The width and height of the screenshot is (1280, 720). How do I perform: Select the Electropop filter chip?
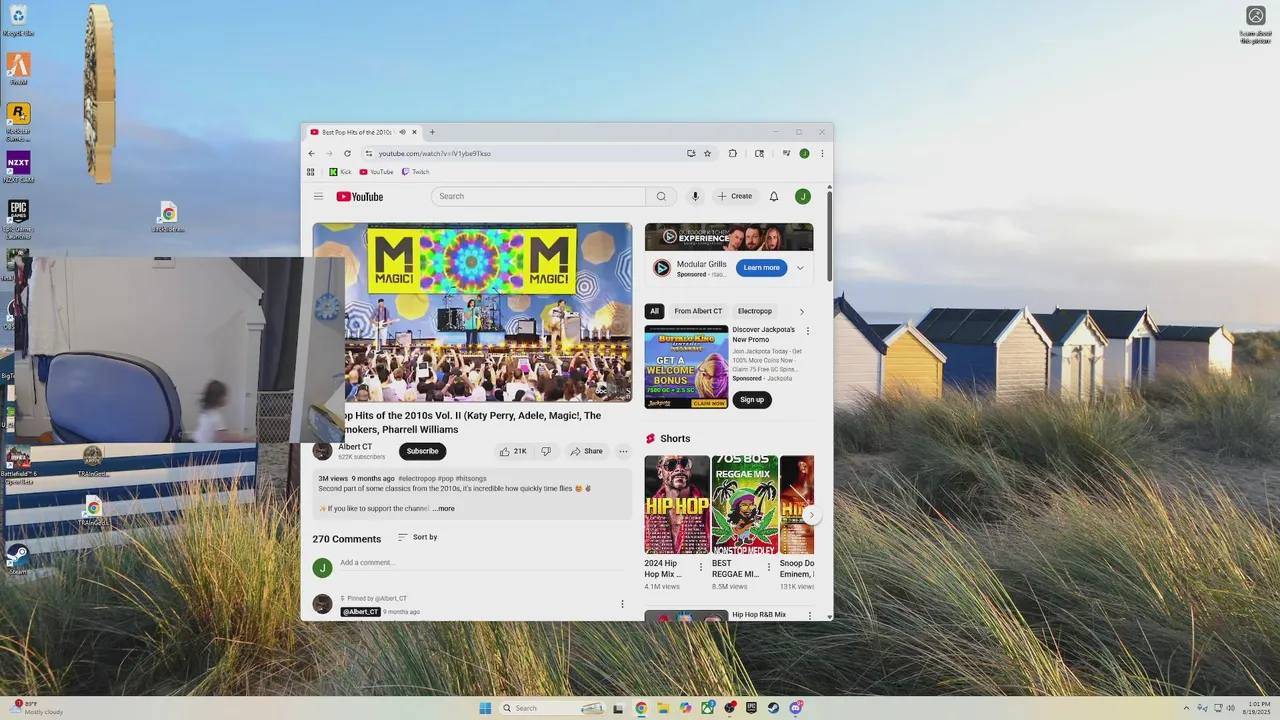coord(755,311)
